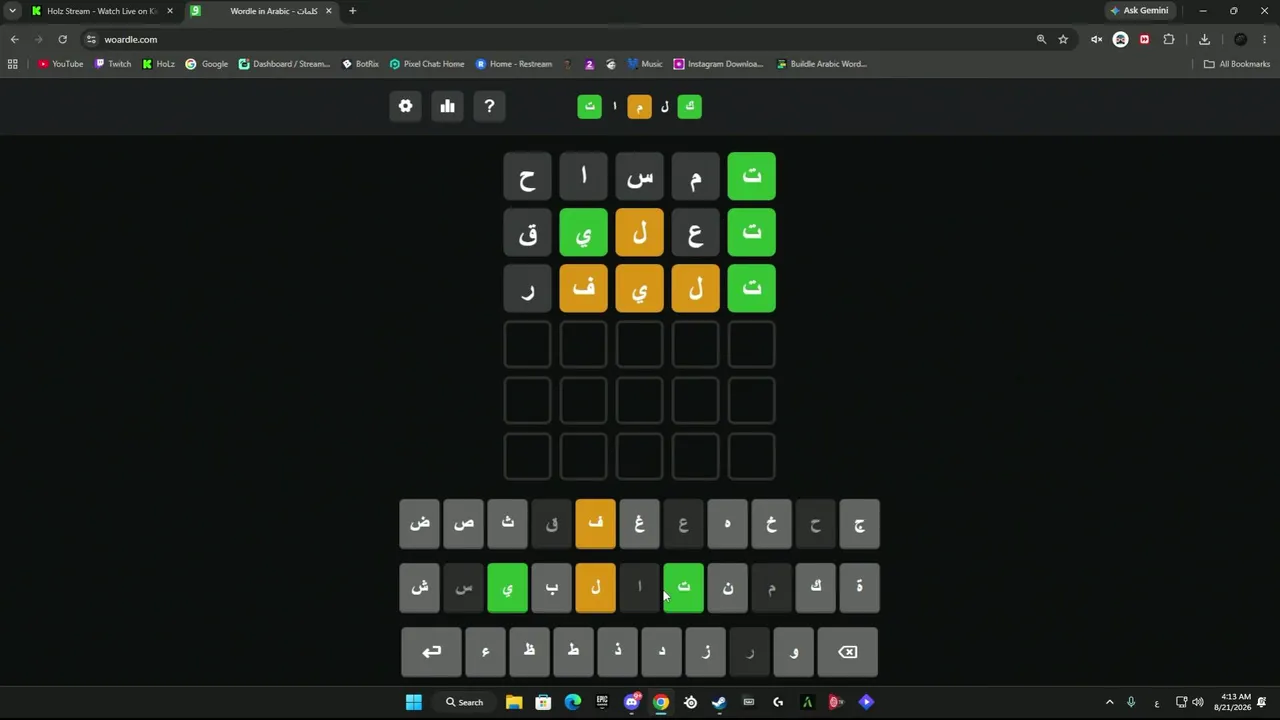Tap the ه key

tap(727, 524)
